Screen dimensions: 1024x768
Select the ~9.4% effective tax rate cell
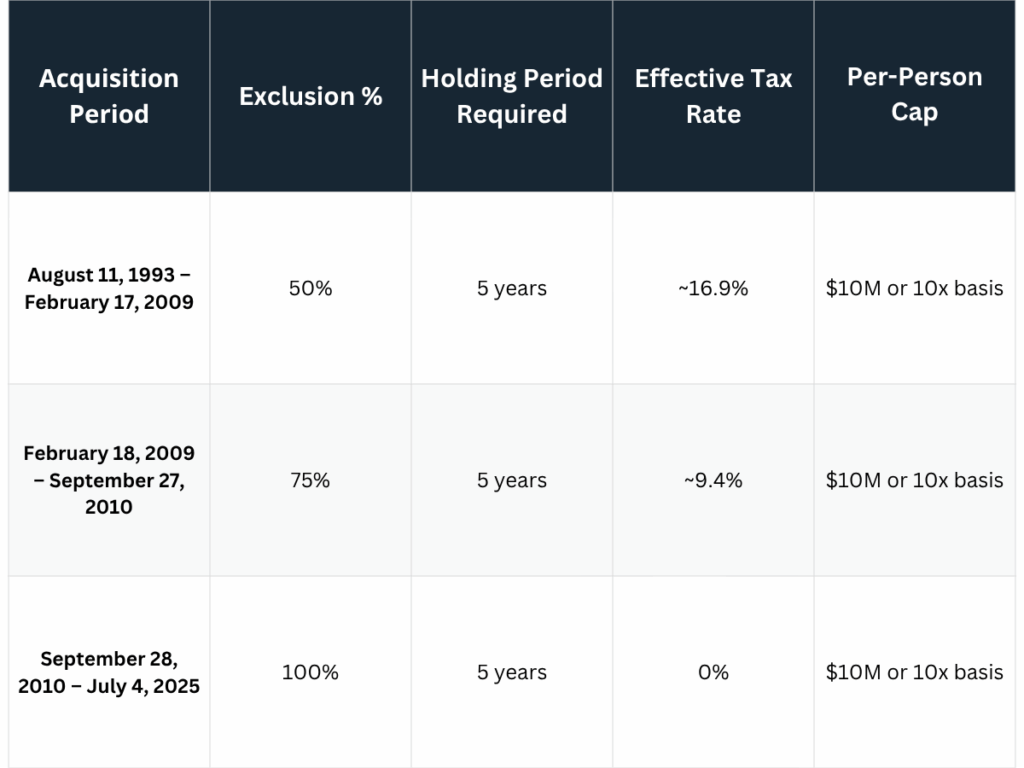click(713, 480)
